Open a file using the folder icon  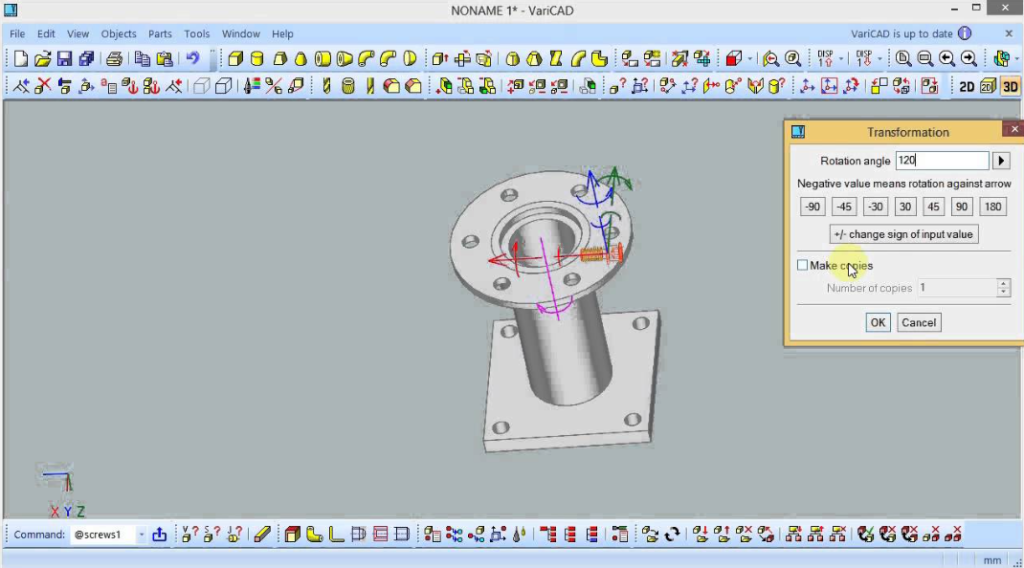point(42,59)
